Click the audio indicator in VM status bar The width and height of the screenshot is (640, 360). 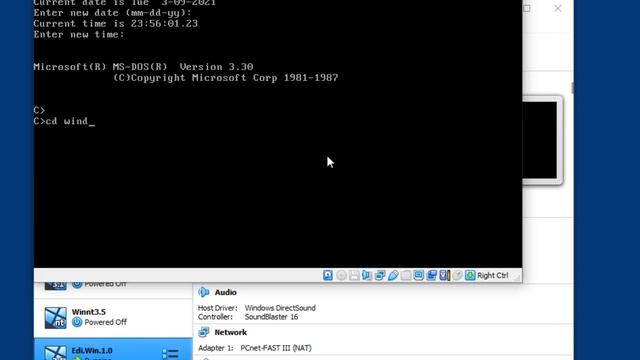pos(367,276)
